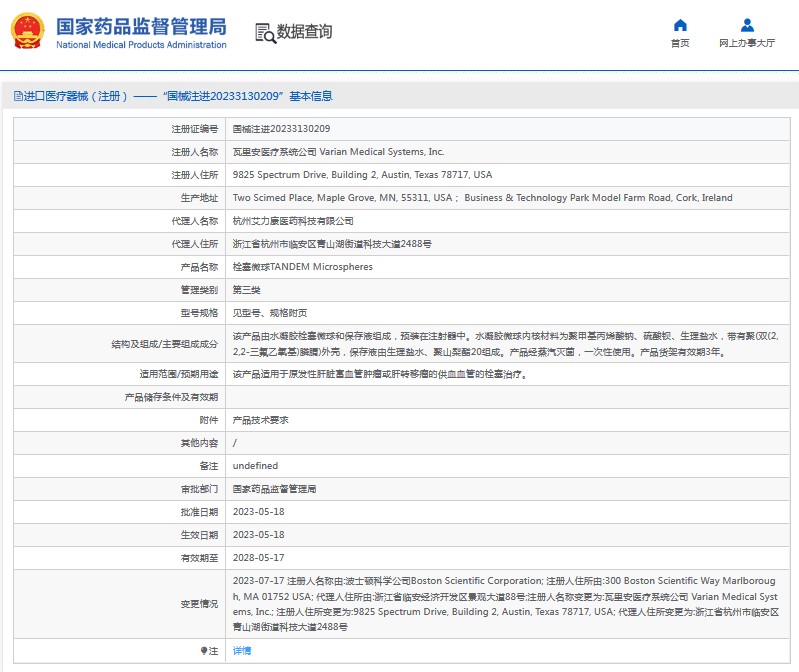Click the national emblem logo

[x=27, y=31]
